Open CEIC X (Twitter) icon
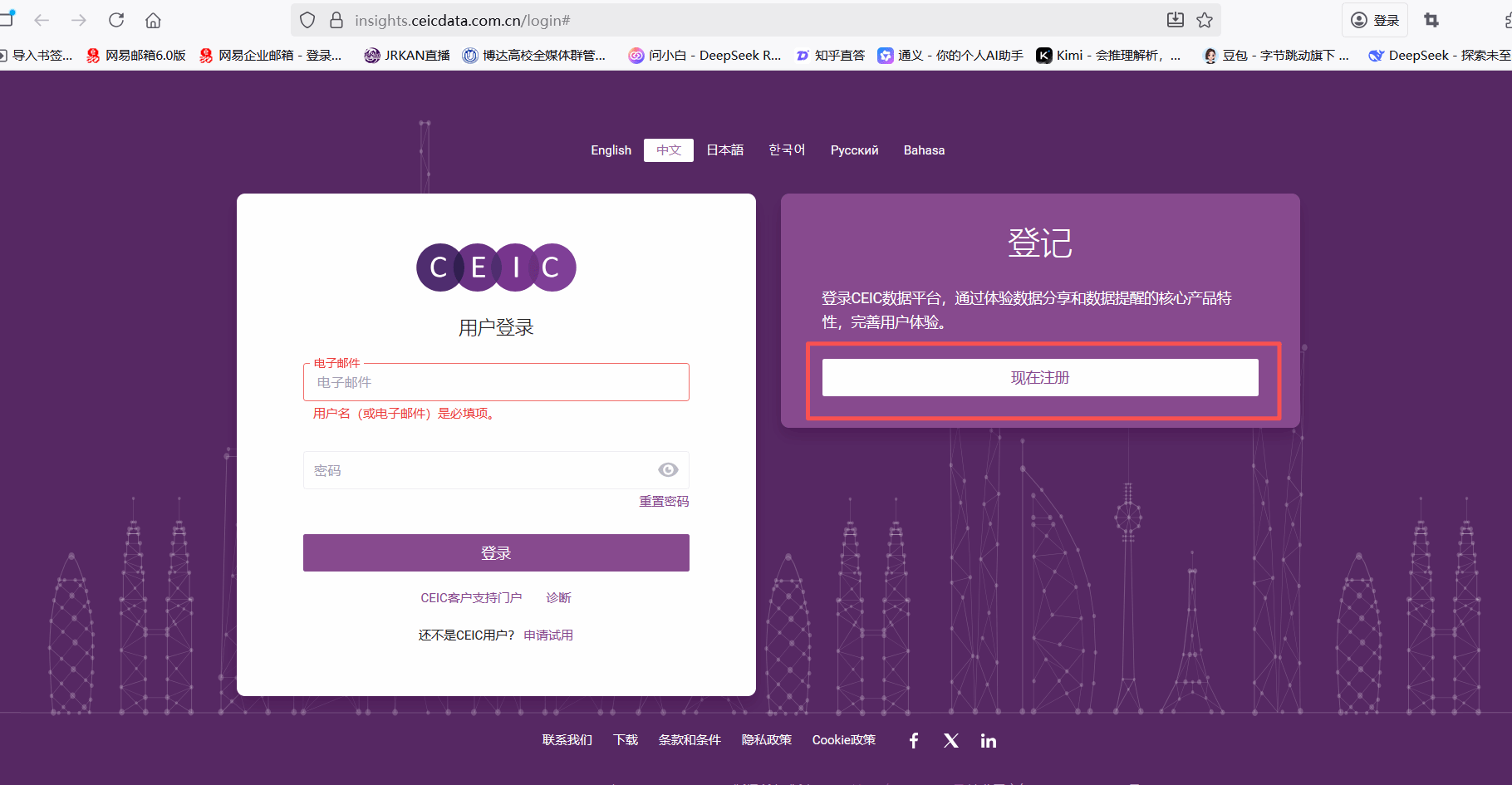 pos(951,740)
